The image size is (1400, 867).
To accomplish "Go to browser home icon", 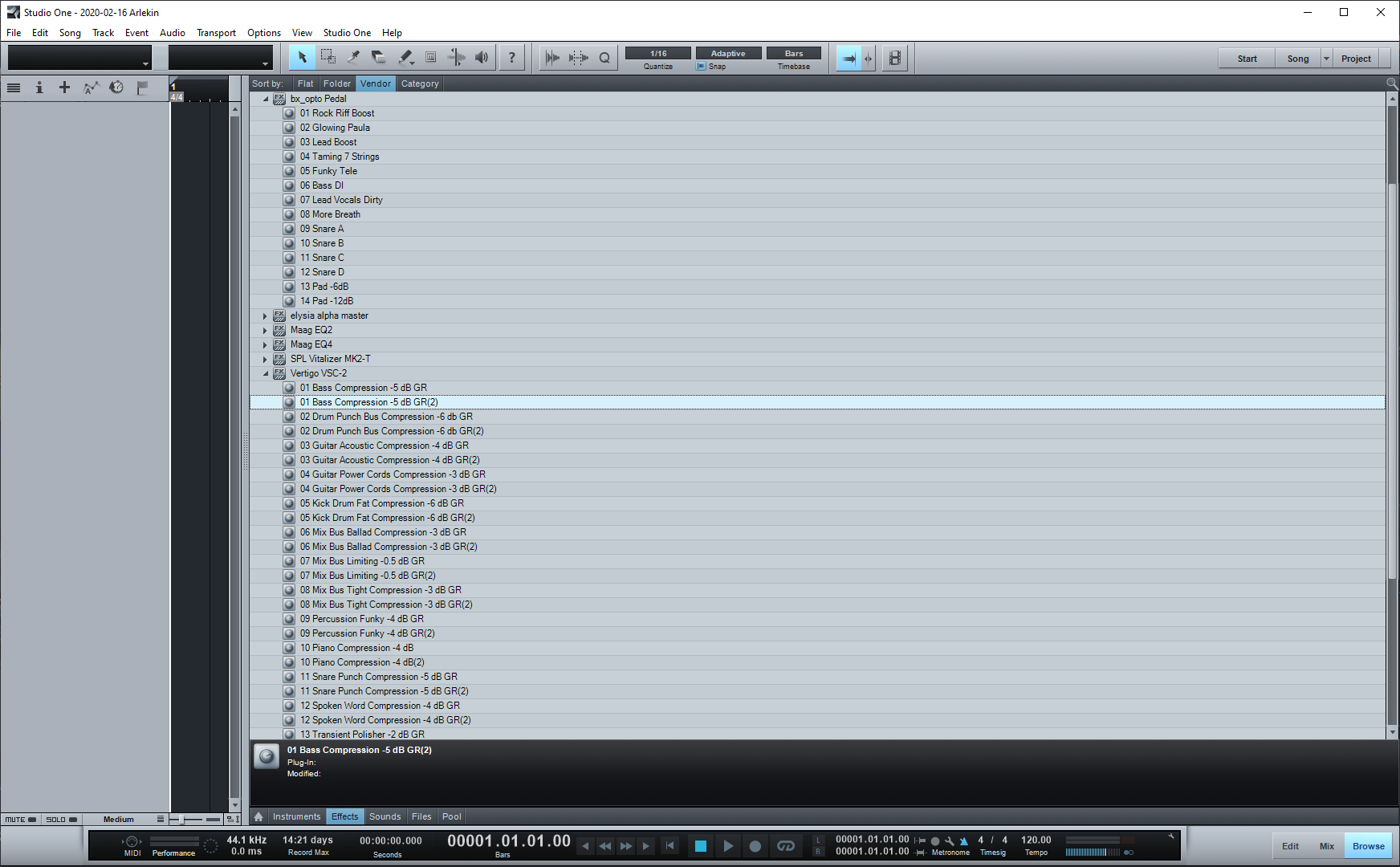I will [x=258, y=816].
